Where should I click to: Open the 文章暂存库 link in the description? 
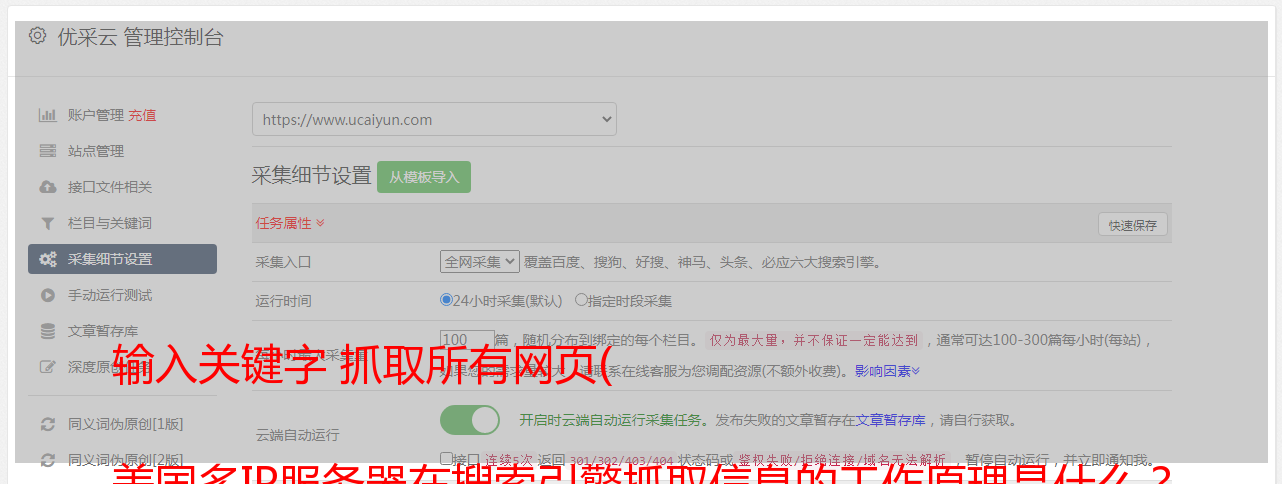point(890,420)
